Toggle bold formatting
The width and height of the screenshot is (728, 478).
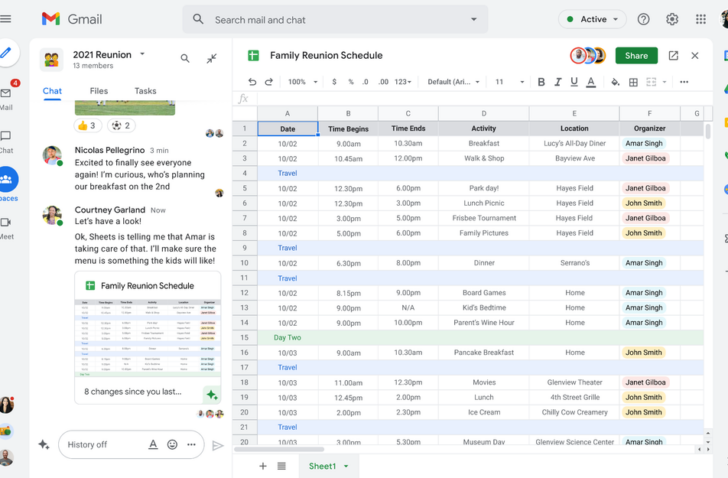click(541, 82)
